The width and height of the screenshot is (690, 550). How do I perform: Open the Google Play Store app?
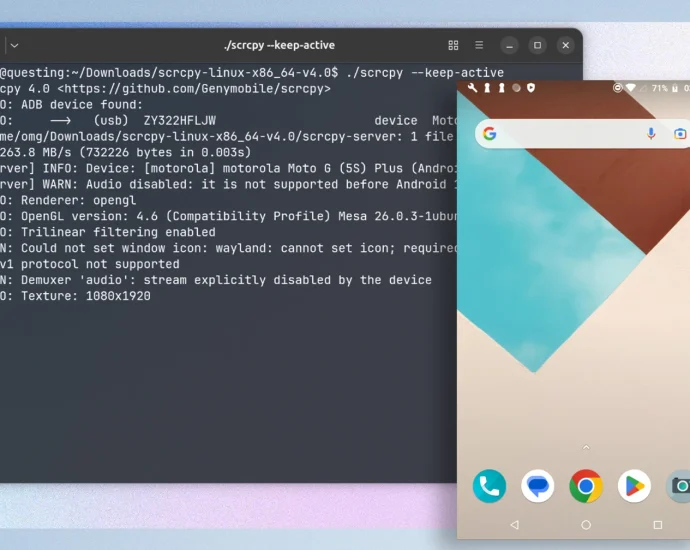point(634,486)
